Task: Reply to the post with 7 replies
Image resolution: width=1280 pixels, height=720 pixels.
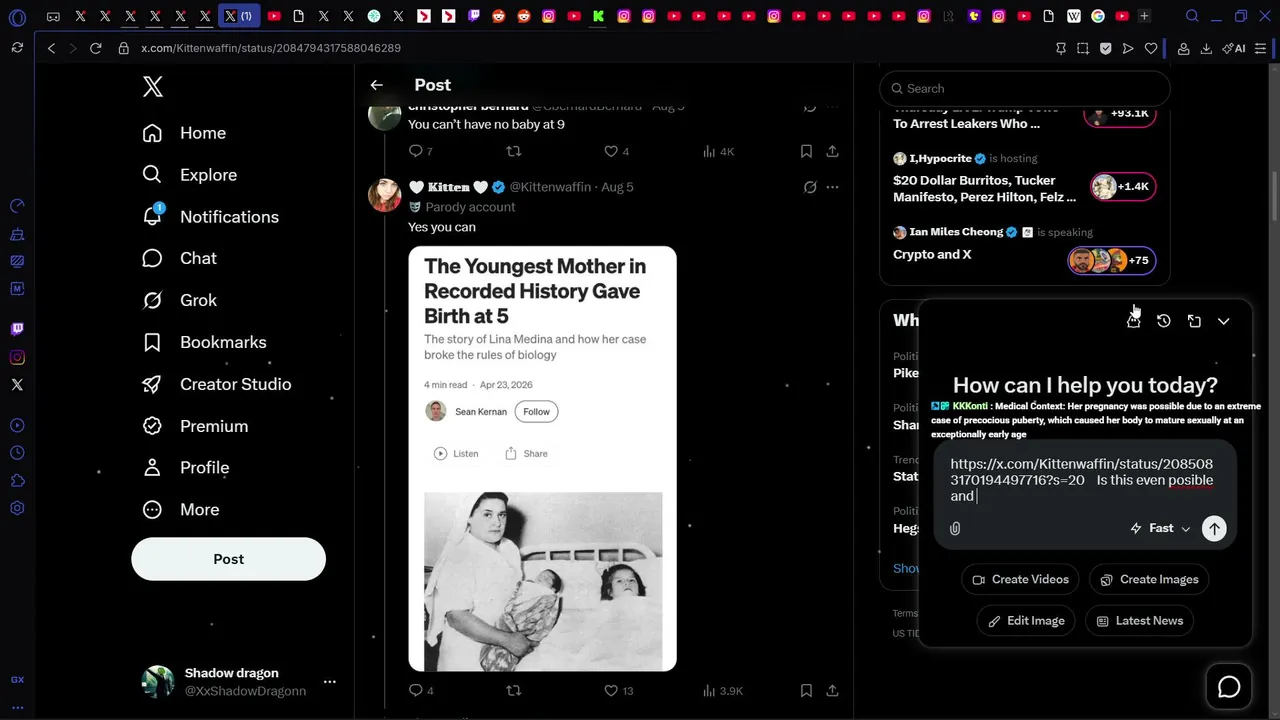Action: point(421,151)
